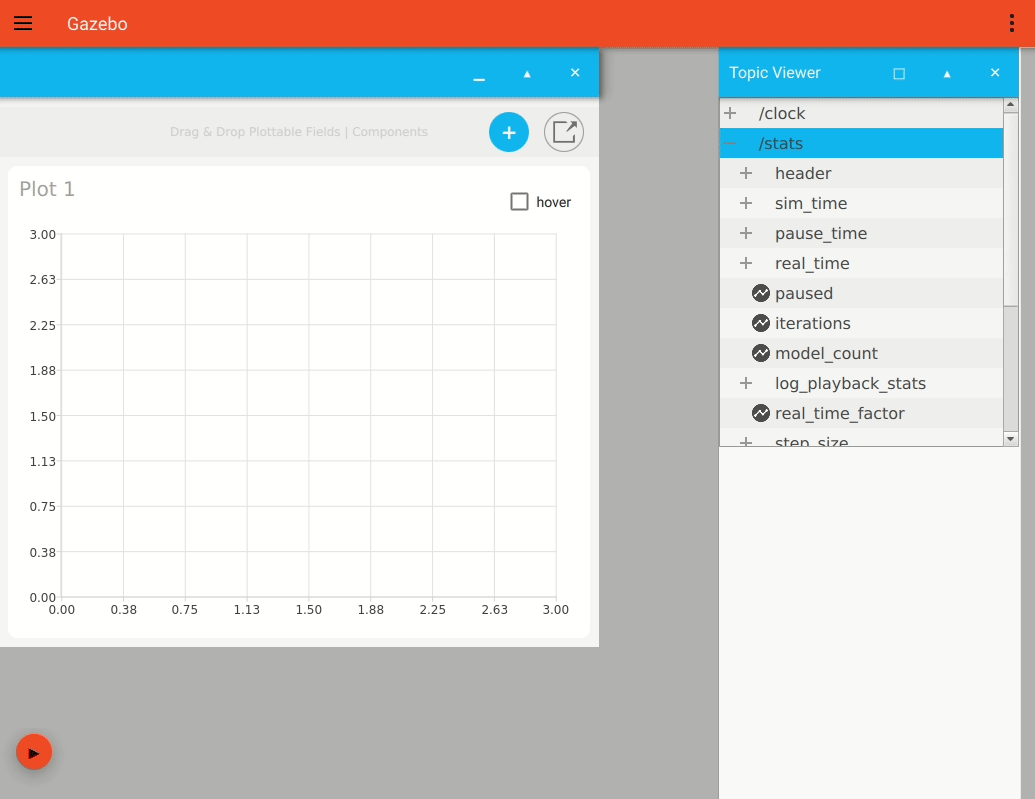The height and width of the screenshot is (799, 1035).
Task: Expand the /clock topic
Action: click(728, 113)
